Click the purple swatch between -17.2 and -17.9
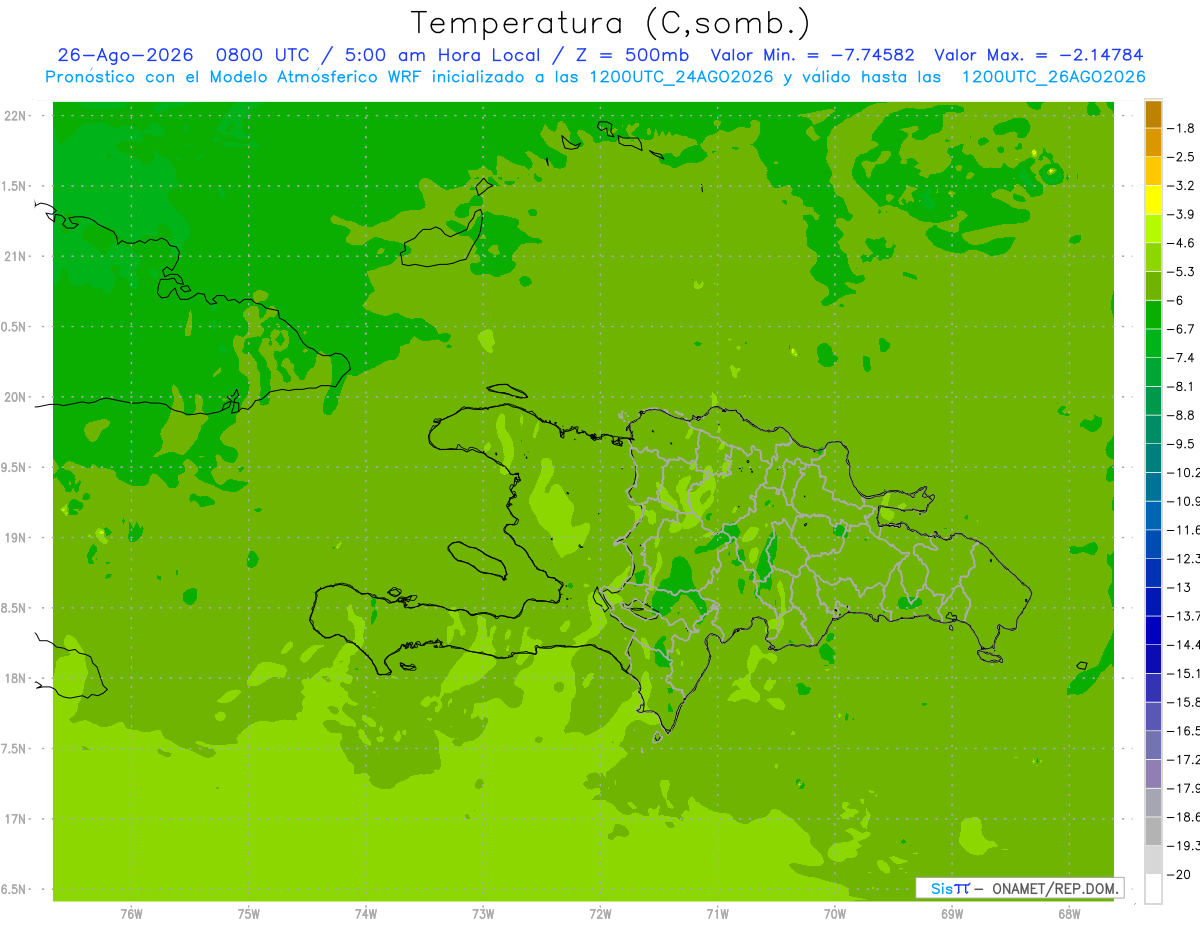The height and width of the screenshot is (927, 1200). click(1153, 774)
